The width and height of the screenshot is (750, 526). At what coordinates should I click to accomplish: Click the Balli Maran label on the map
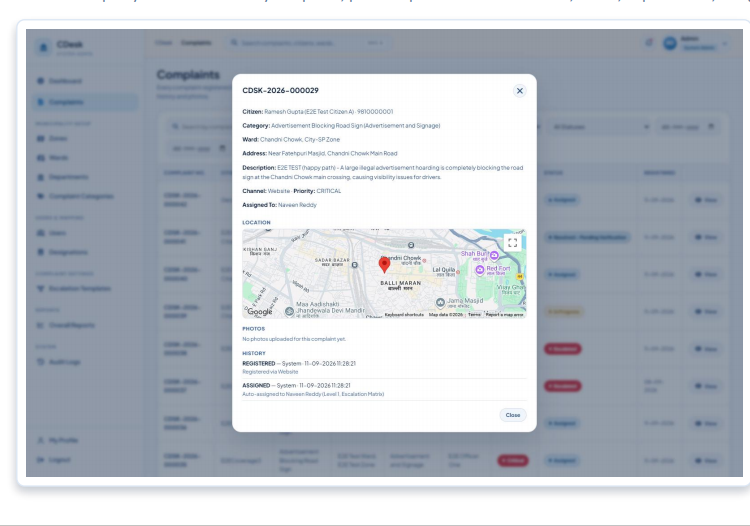[x=400, y=283]
